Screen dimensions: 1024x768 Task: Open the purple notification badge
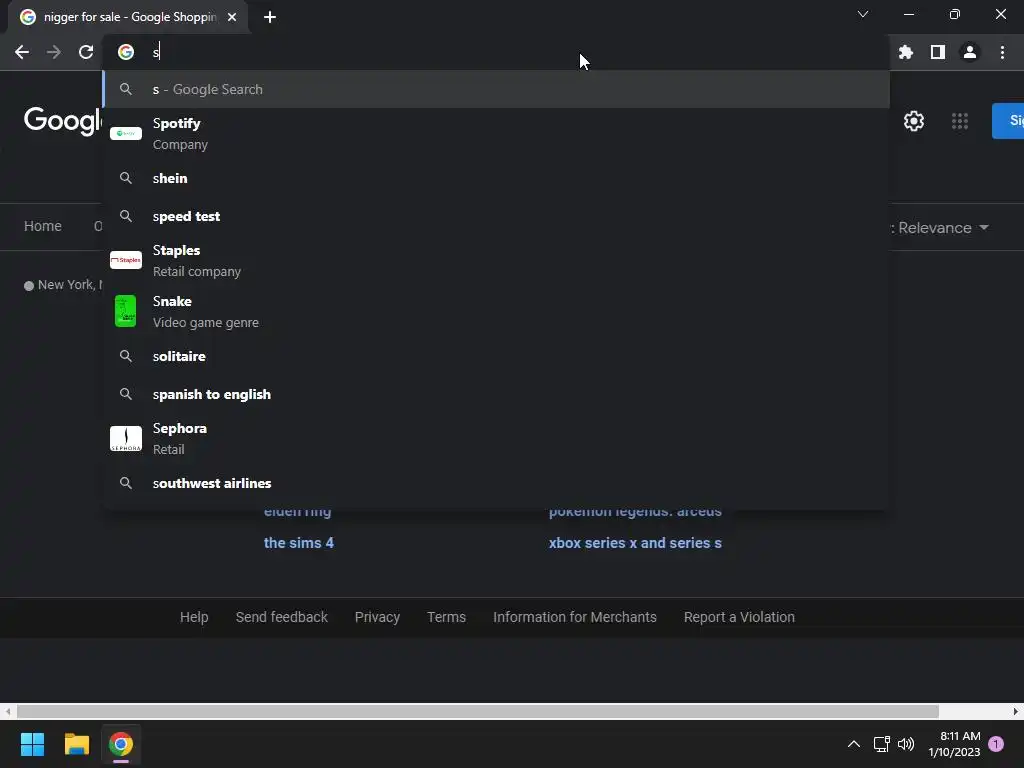[996, 744]
